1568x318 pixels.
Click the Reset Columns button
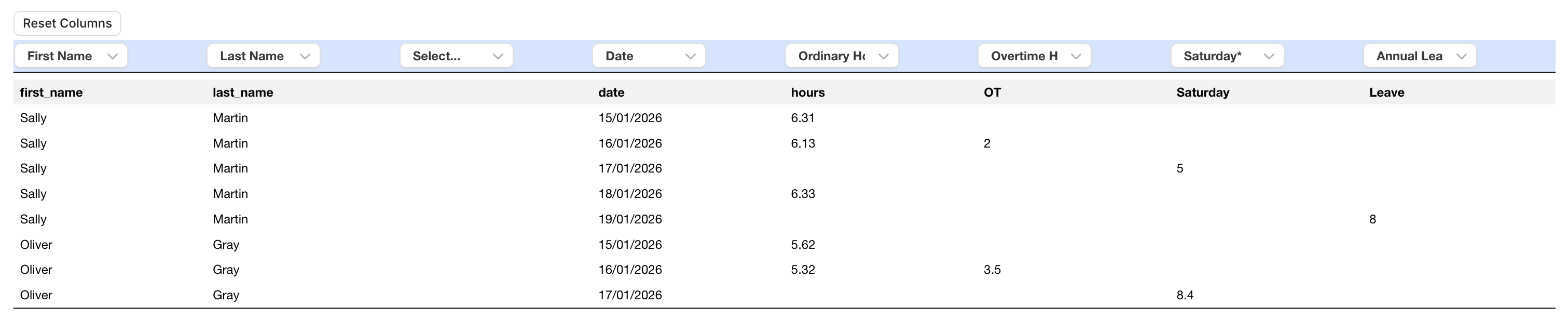point(67,23)
